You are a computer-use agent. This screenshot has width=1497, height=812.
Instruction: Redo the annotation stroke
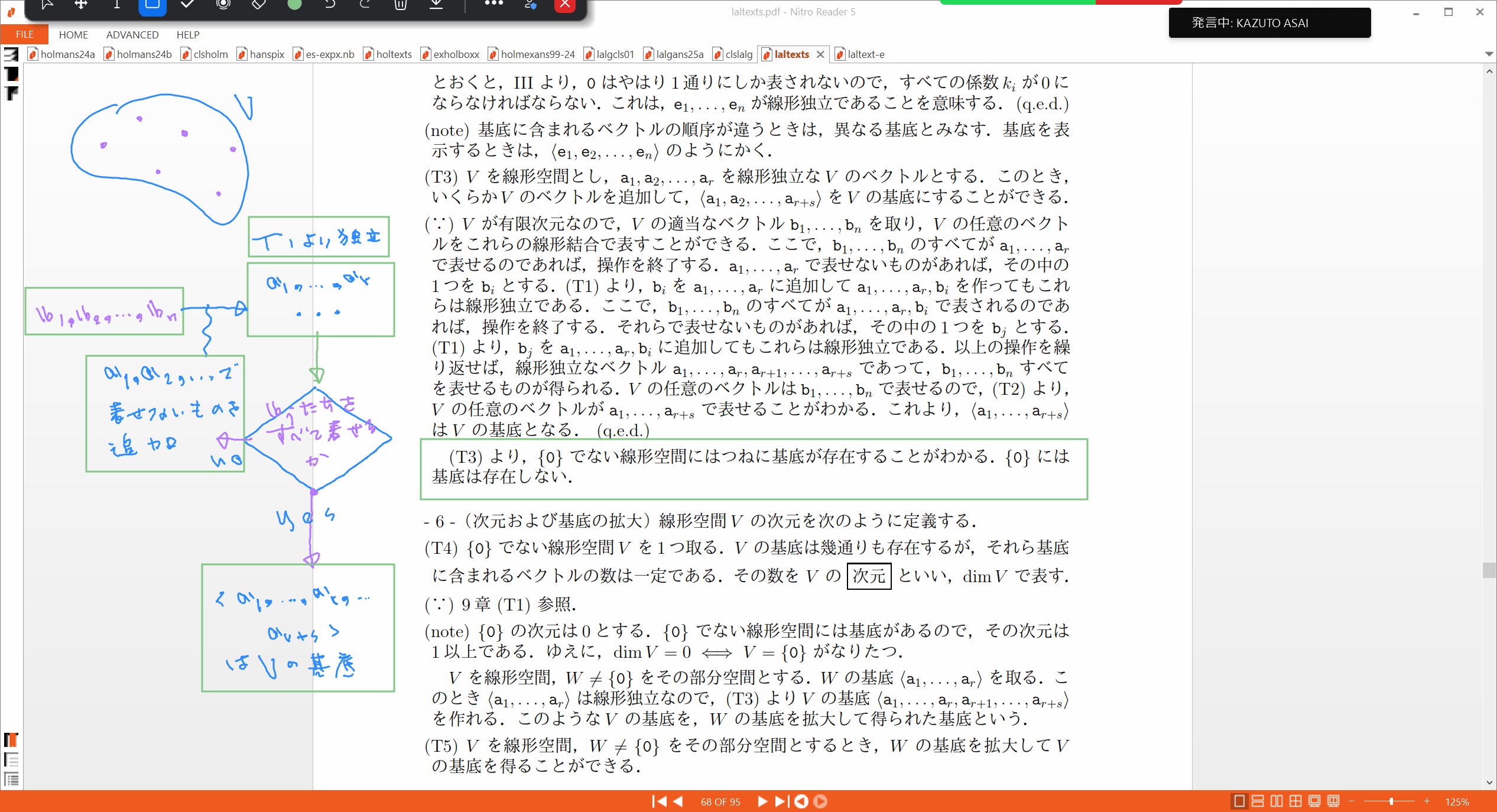click(x=365, y=5)
